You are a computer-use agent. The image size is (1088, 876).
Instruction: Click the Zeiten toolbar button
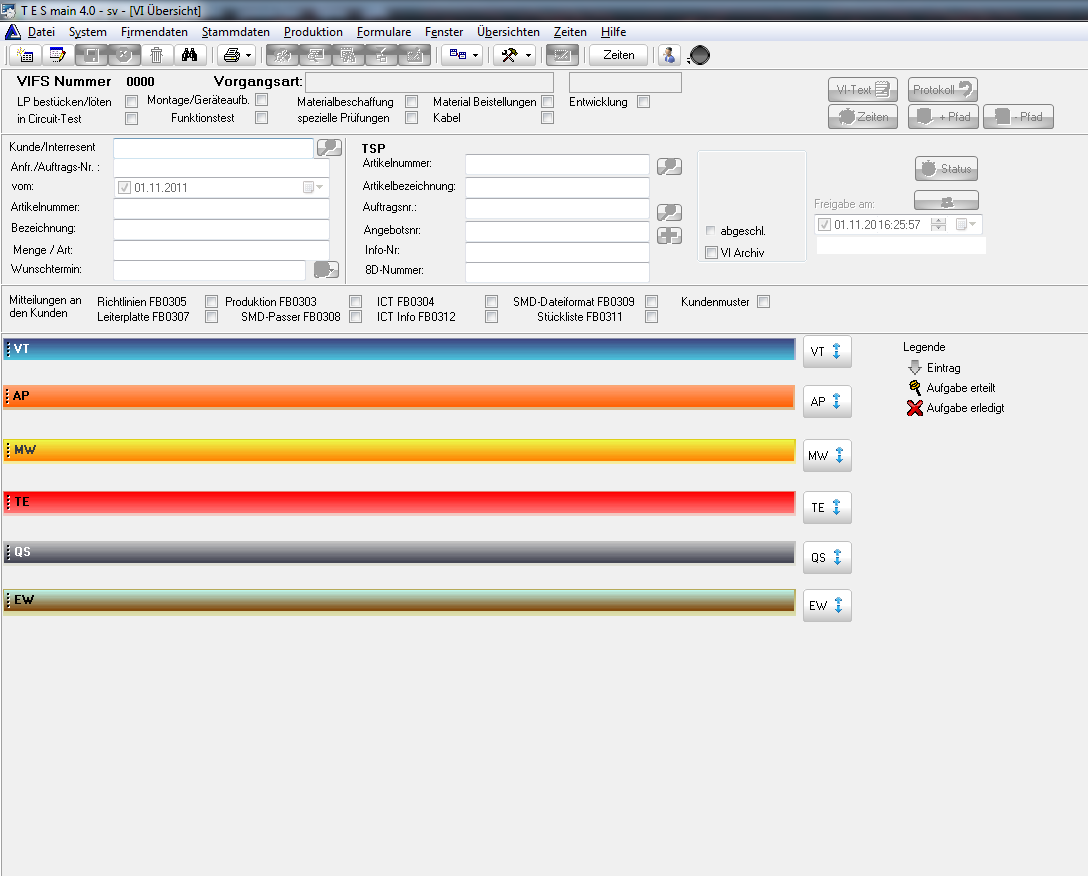pos(618,55)
